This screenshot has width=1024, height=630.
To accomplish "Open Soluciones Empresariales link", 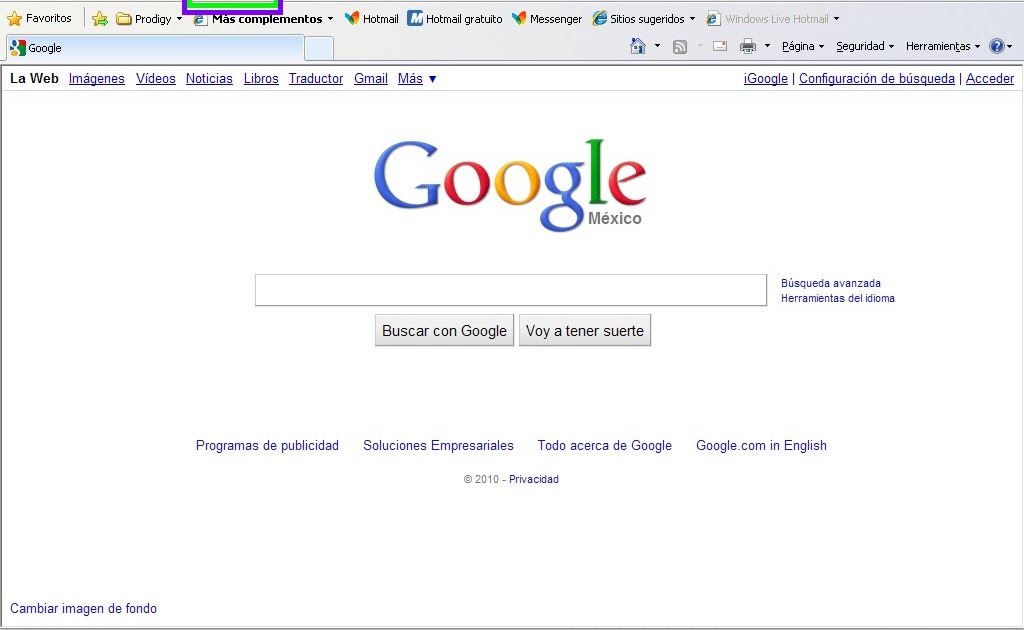I will pos(438,445).
